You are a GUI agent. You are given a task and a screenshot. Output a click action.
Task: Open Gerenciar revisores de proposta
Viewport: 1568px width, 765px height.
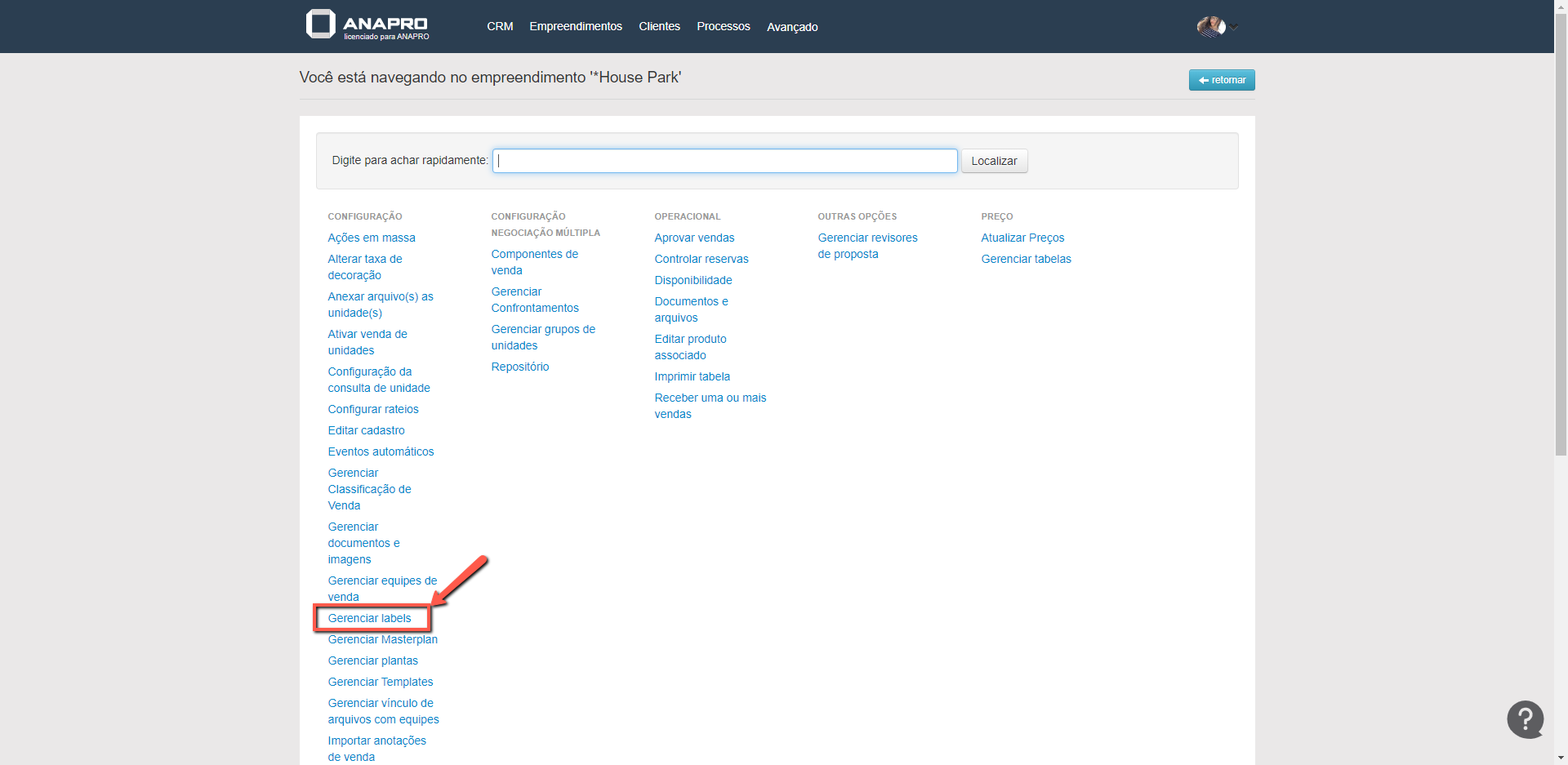[x=867, y=246]
